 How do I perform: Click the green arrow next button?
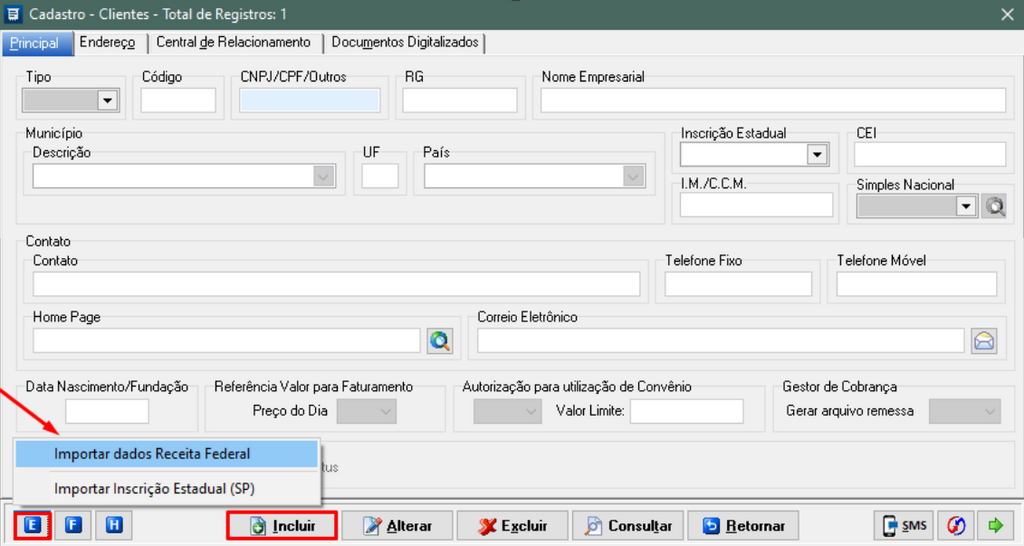[x=995, y=525]
